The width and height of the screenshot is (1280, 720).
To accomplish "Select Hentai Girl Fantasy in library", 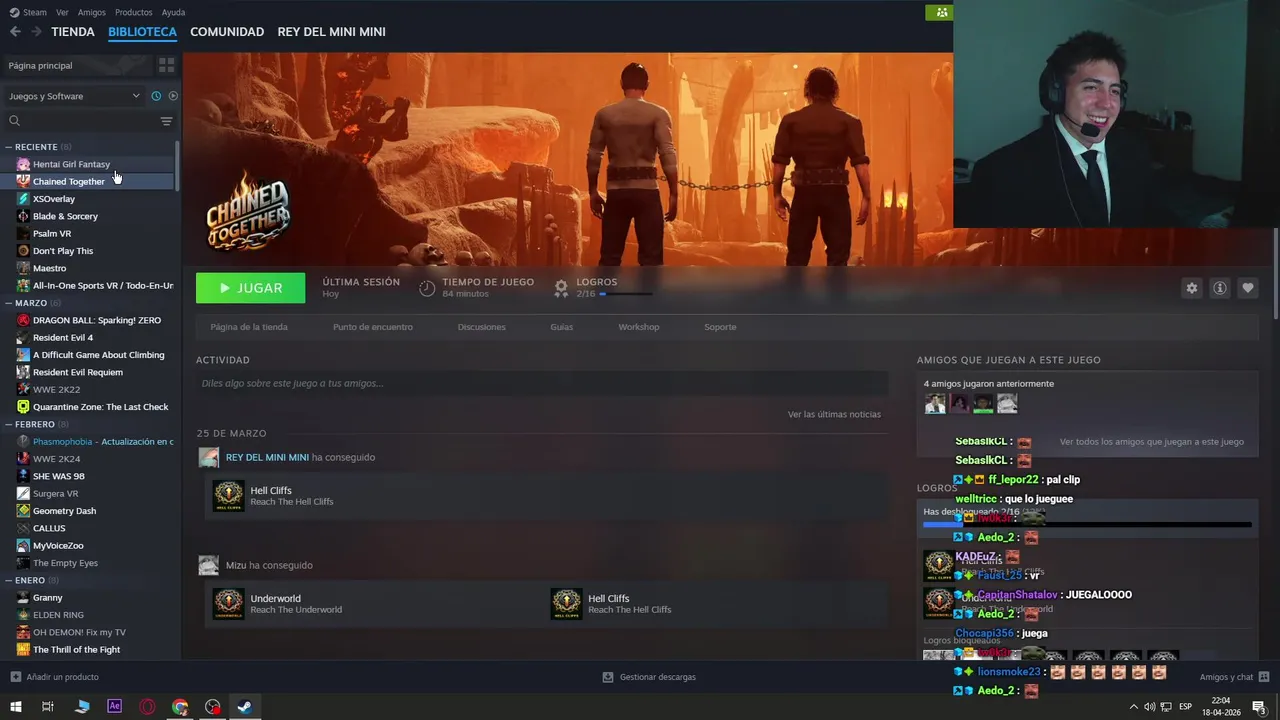I will [71, 164].
